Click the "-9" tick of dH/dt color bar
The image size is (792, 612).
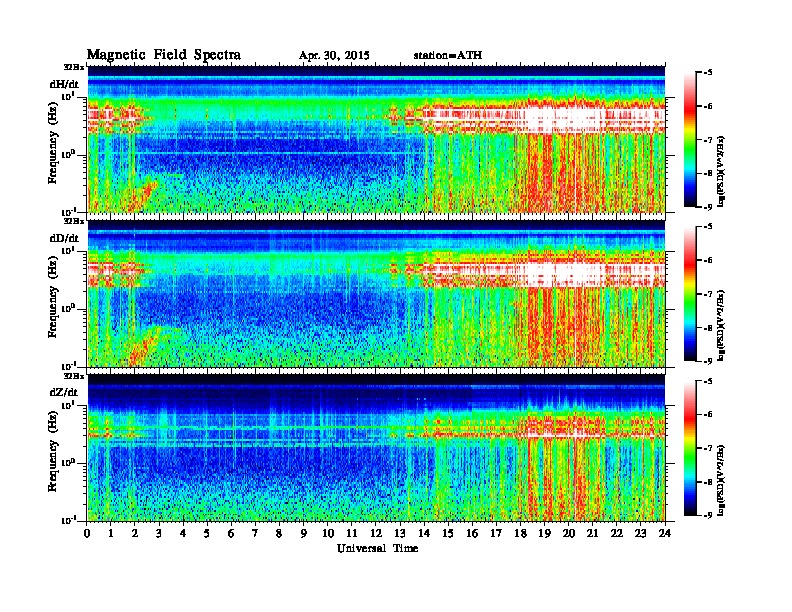tap(708, 207)
